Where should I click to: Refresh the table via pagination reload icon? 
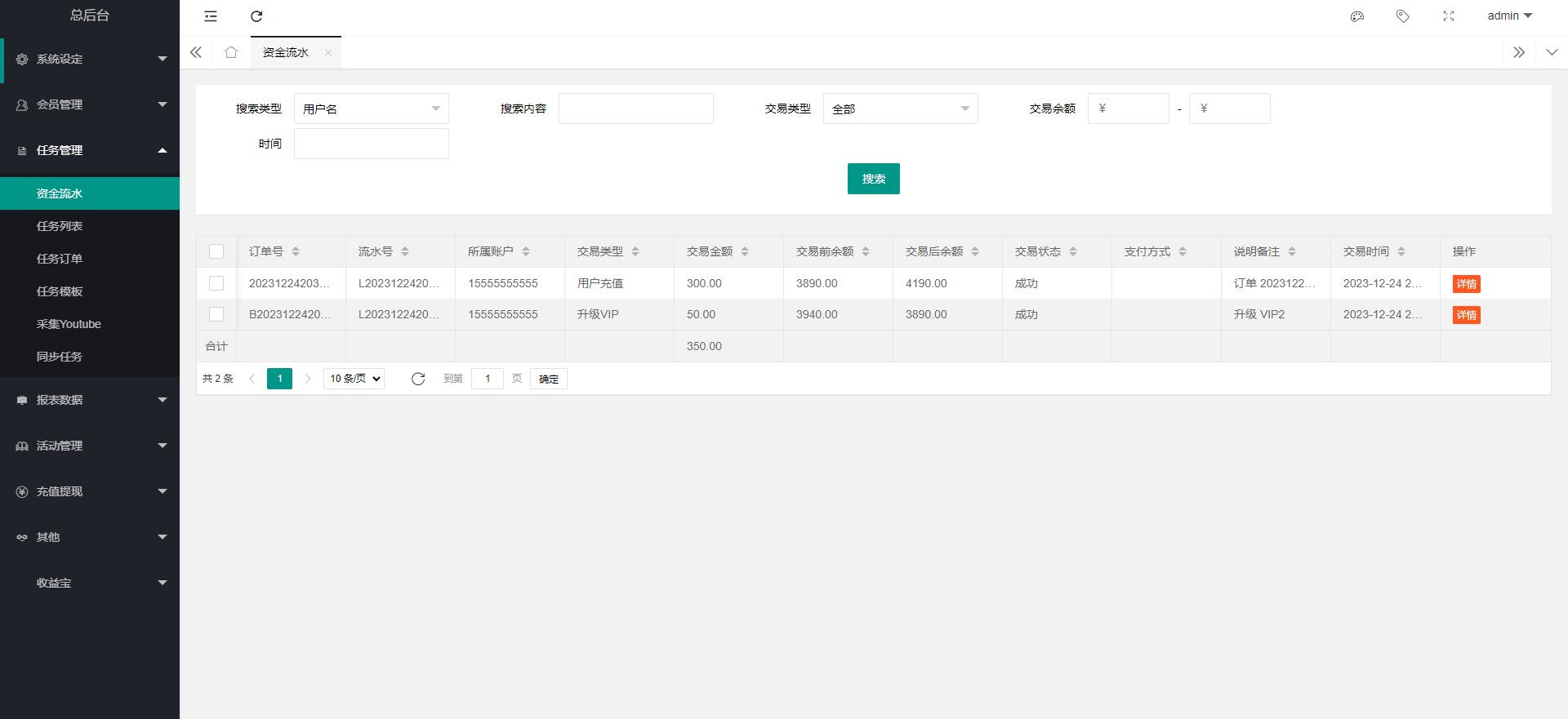418,379
